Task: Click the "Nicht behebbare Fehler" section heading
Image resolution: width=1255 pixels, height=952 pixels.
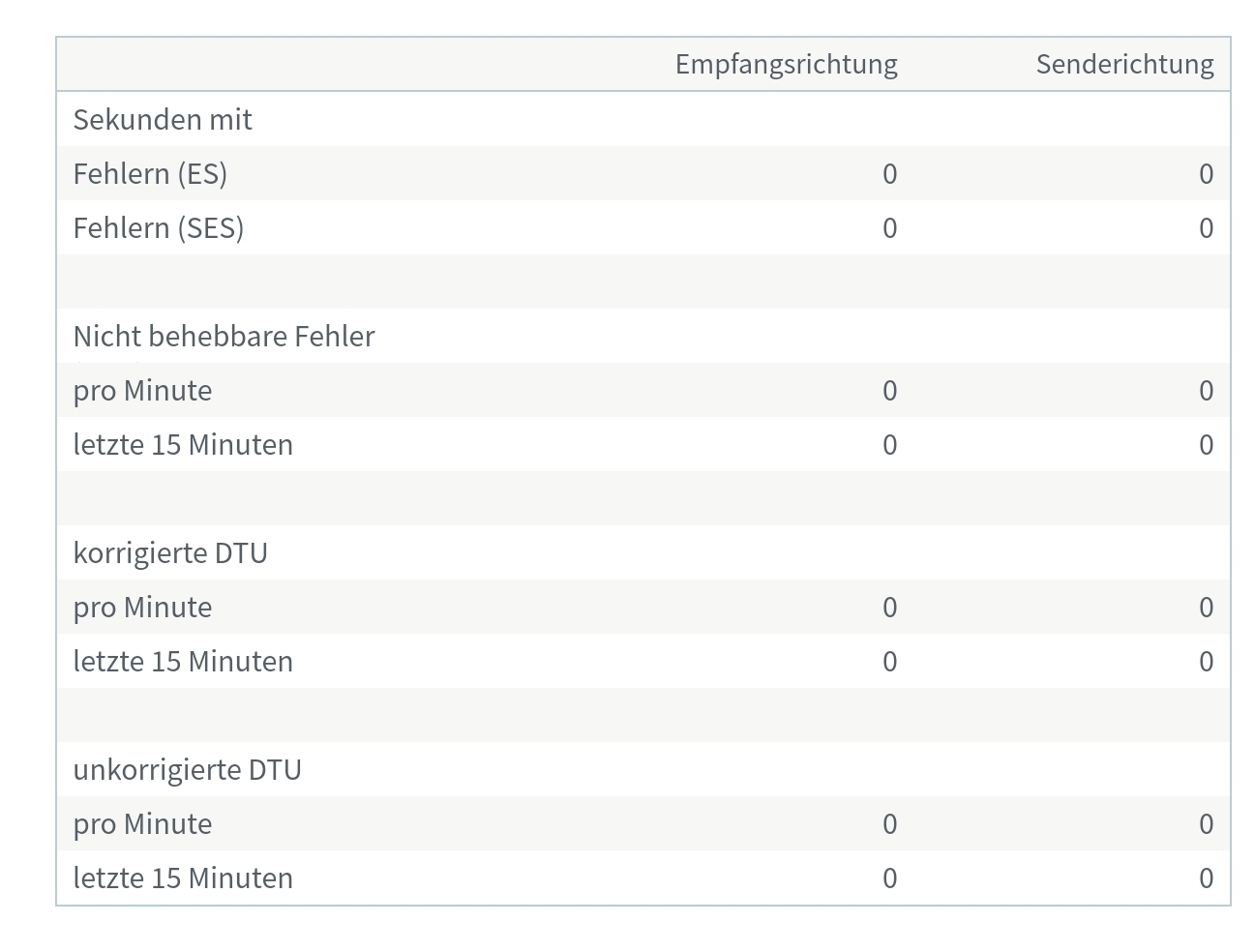Action: coord(224,336)
